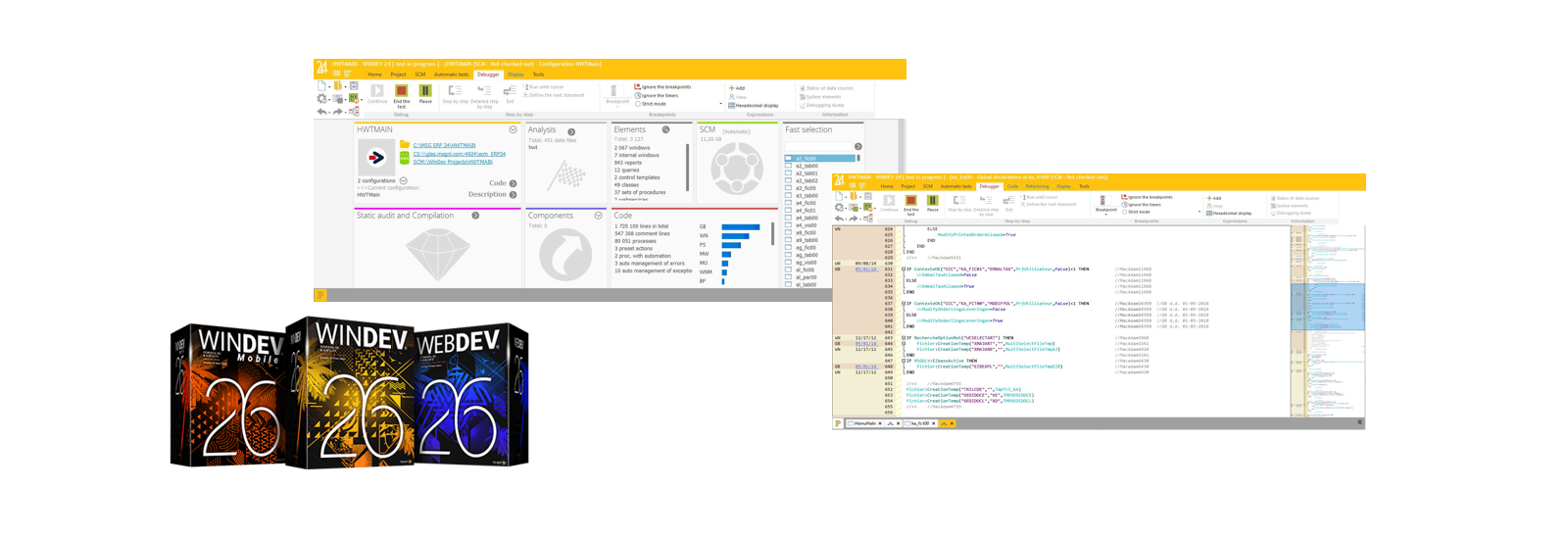Expand the chevron on the Components panel
This screenshot has height=539, width=1568.
[x=598, y=216]
